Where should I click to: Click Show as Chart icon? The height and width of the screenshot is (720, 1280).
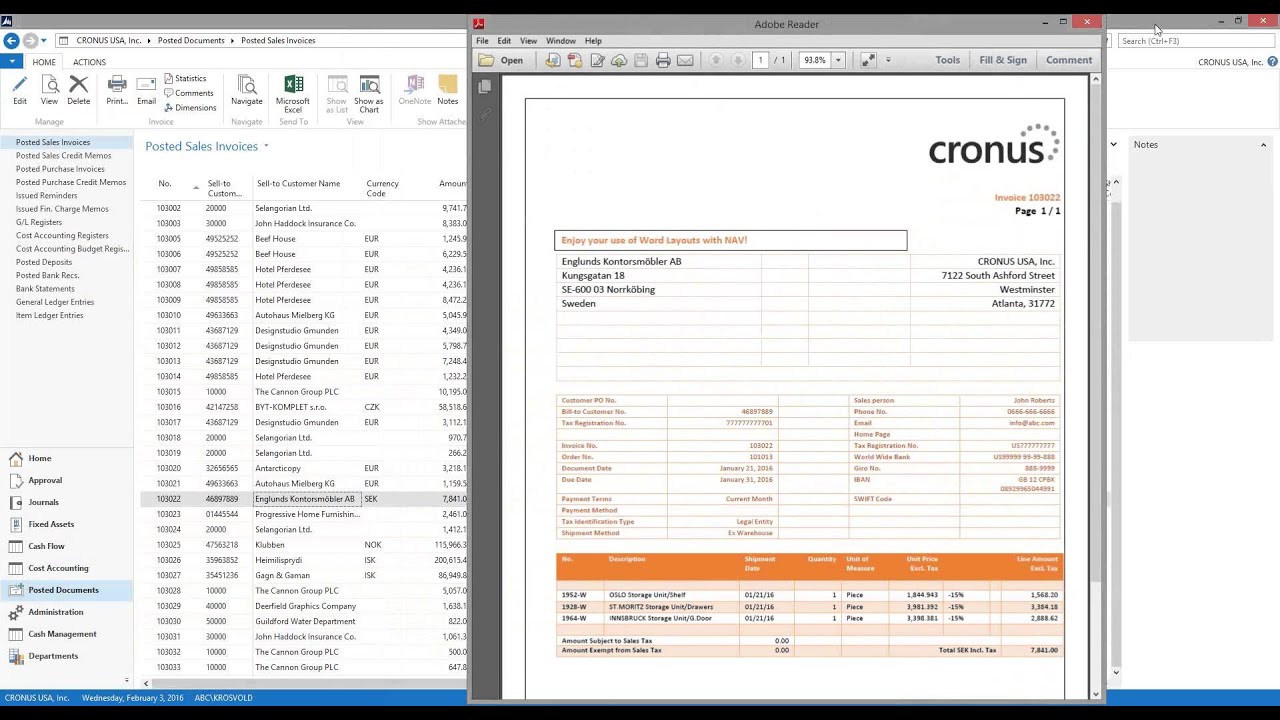[x=369, y=85]
